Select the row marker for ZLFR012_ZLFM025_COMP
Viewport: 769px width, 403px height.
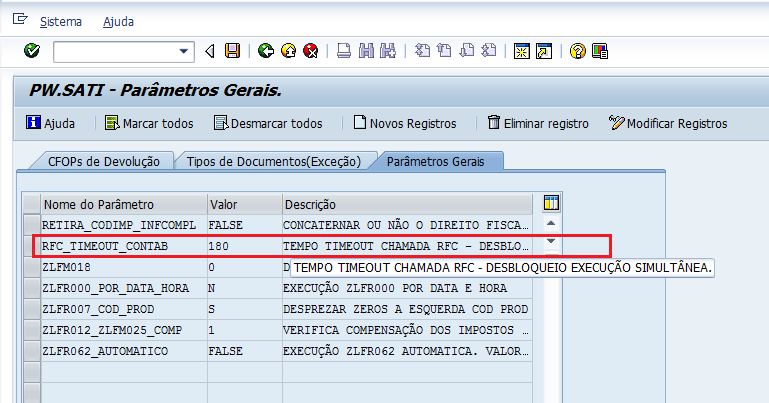pos(31,330)
